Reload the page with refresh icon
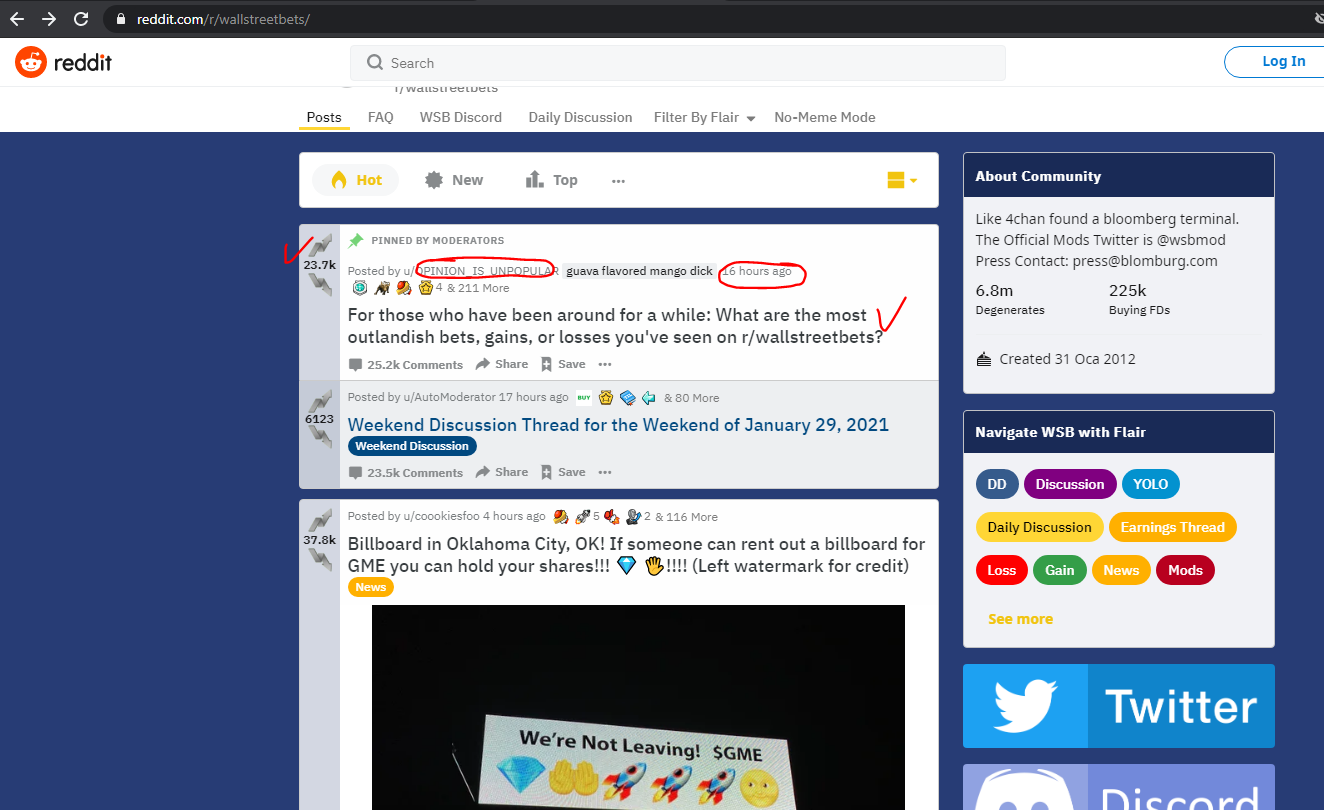 [x=82, y=19]
